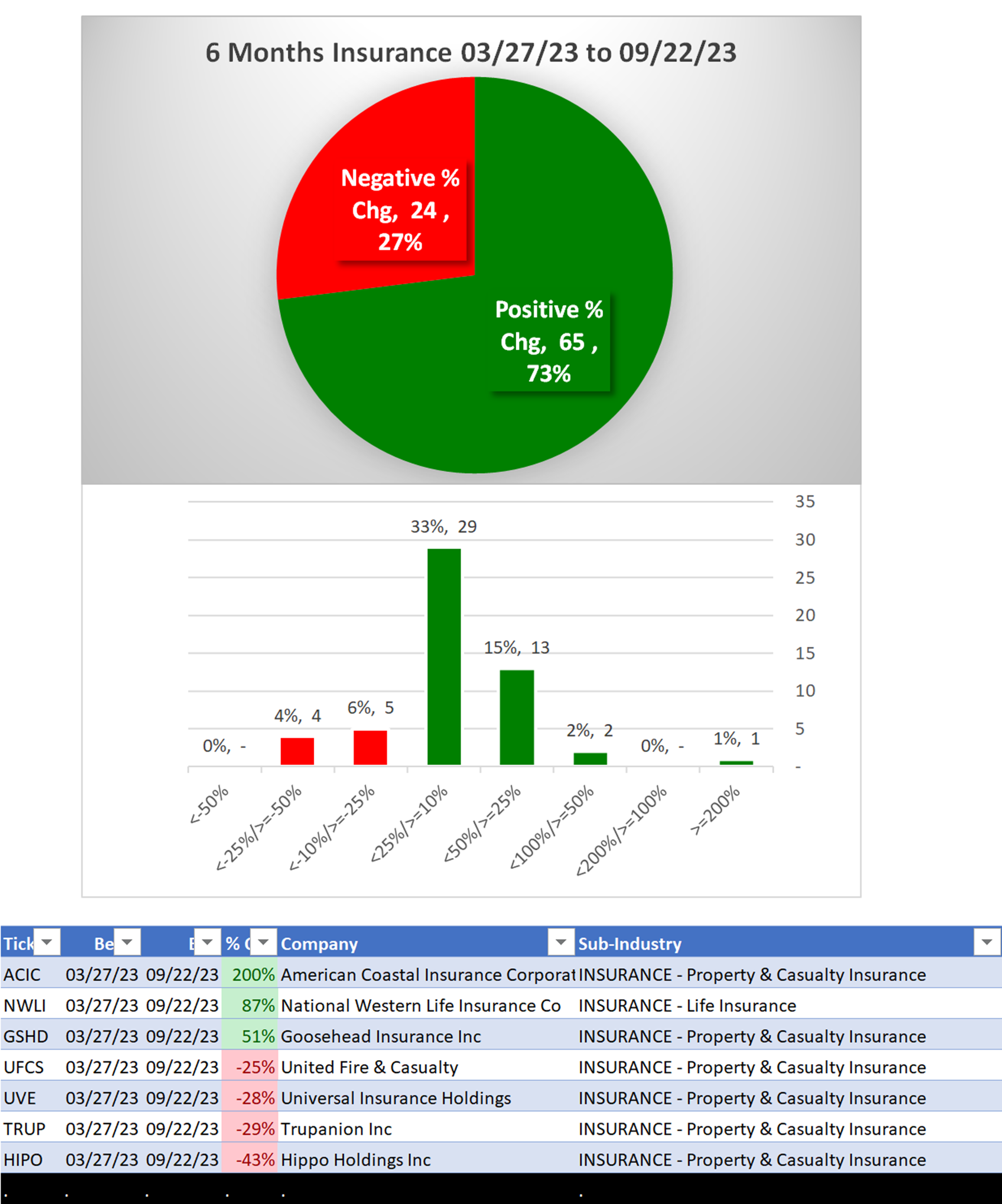Click the chart title 6 Months Insurance
The image size is (1002, 1204).
click(x=471, y=52)
